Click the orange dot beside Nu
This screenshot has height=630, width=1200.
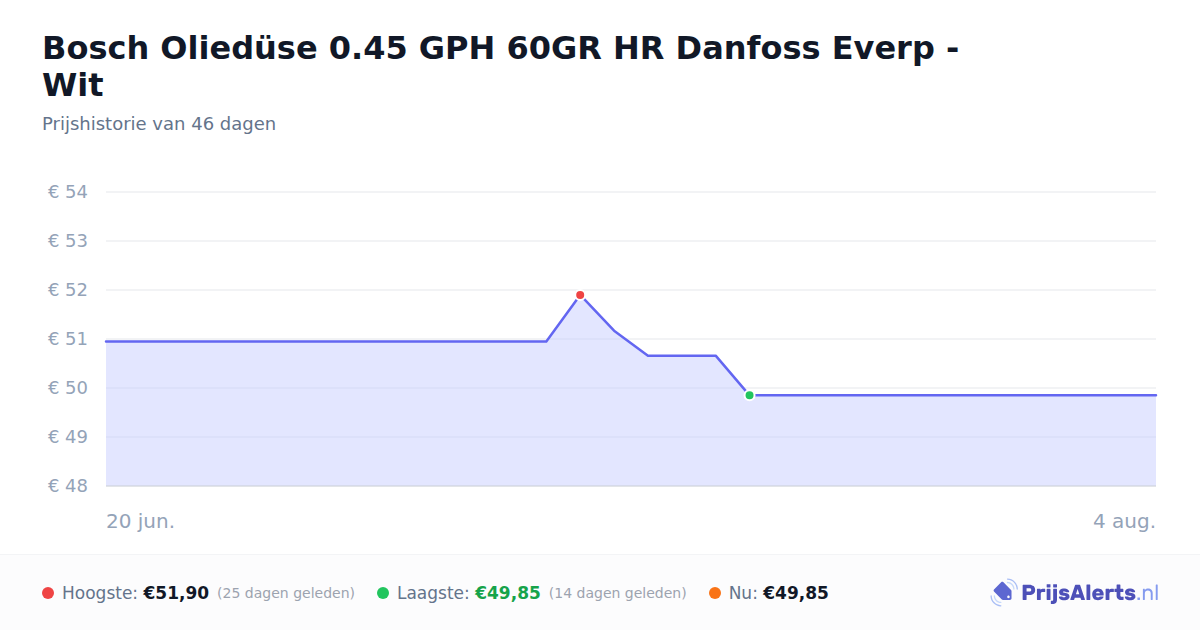715,593
